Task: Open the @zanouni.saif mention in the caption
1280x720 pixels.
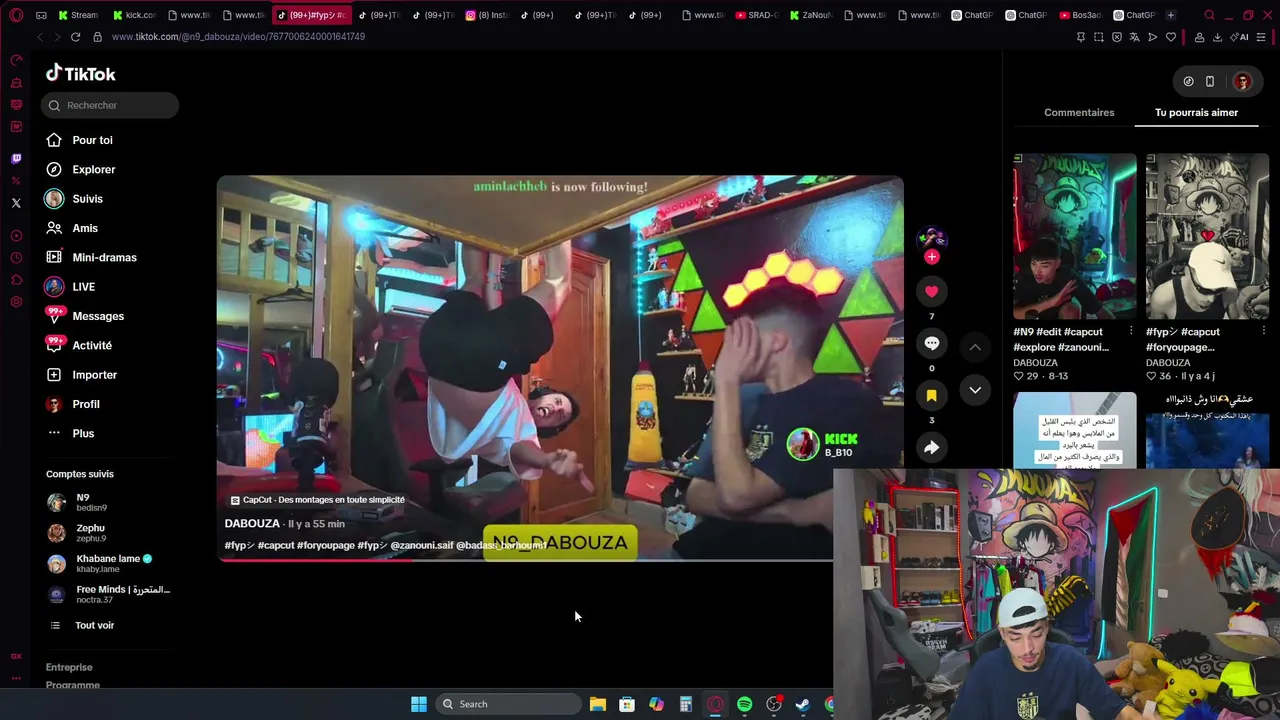Action: point(422,545)
